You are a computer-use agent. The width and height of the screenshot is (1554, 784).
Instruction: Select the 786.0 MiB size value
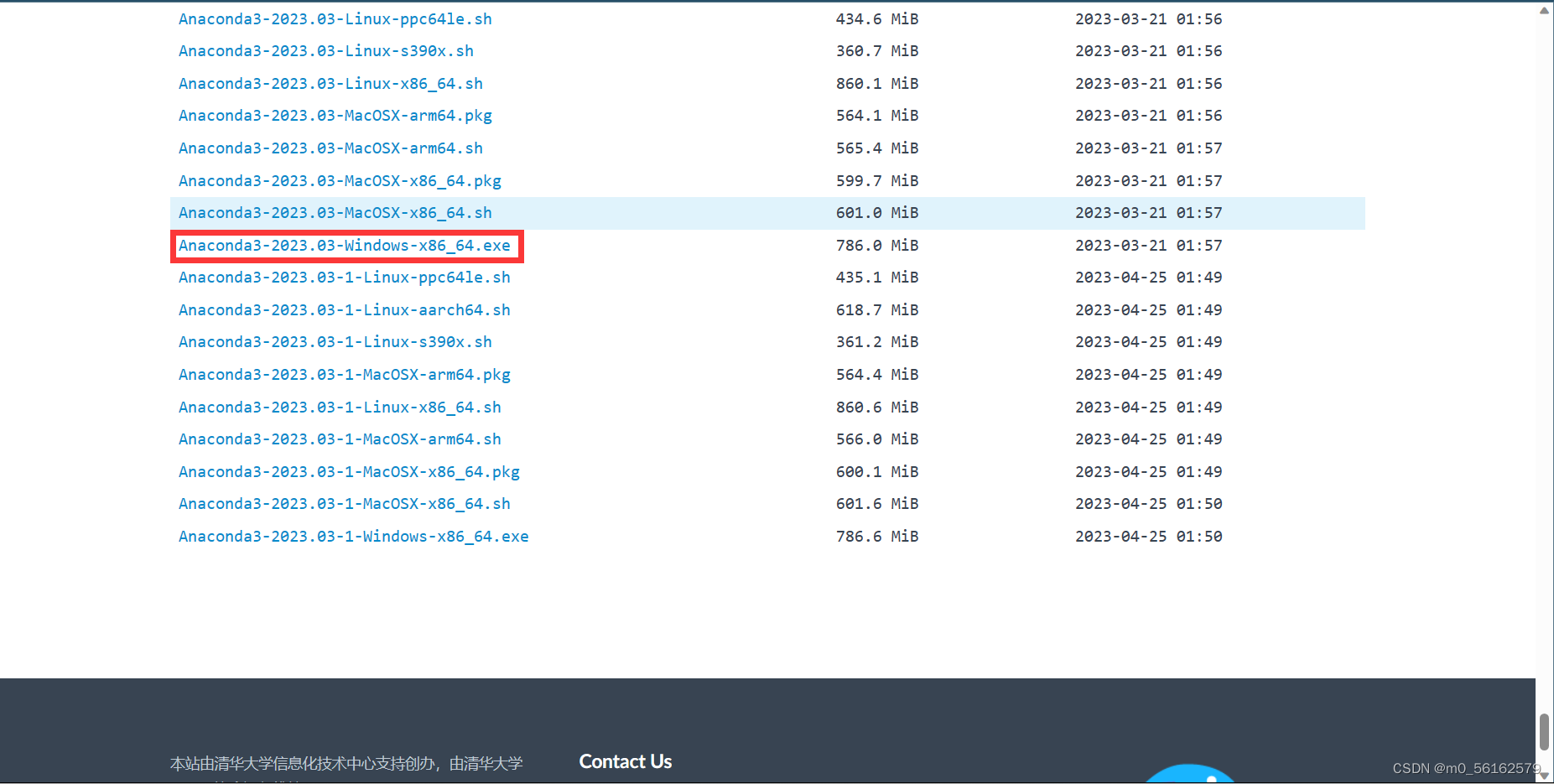coord(877,246)
